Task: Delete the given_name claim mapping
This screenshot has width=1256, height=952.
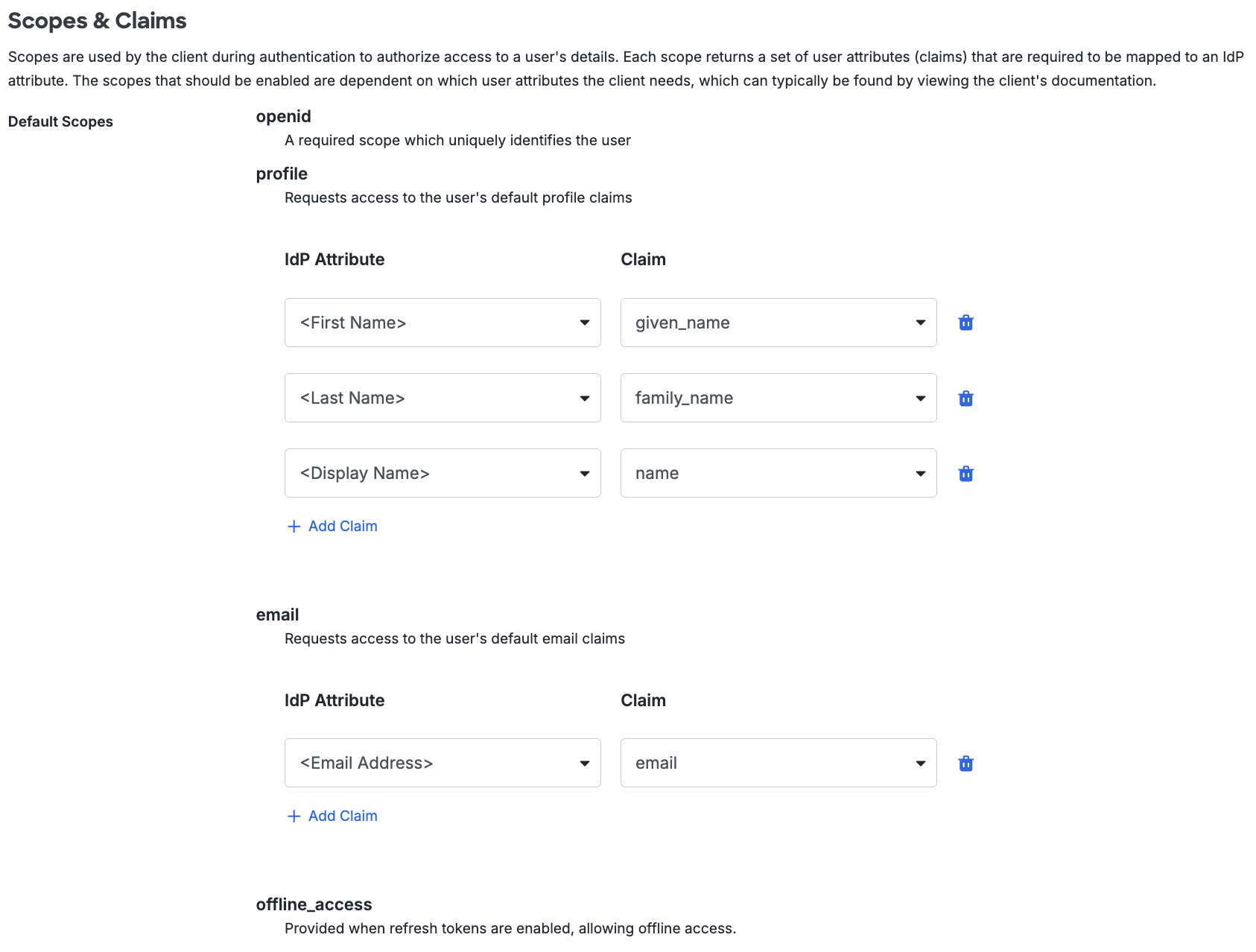Action: tap(965, 323)
